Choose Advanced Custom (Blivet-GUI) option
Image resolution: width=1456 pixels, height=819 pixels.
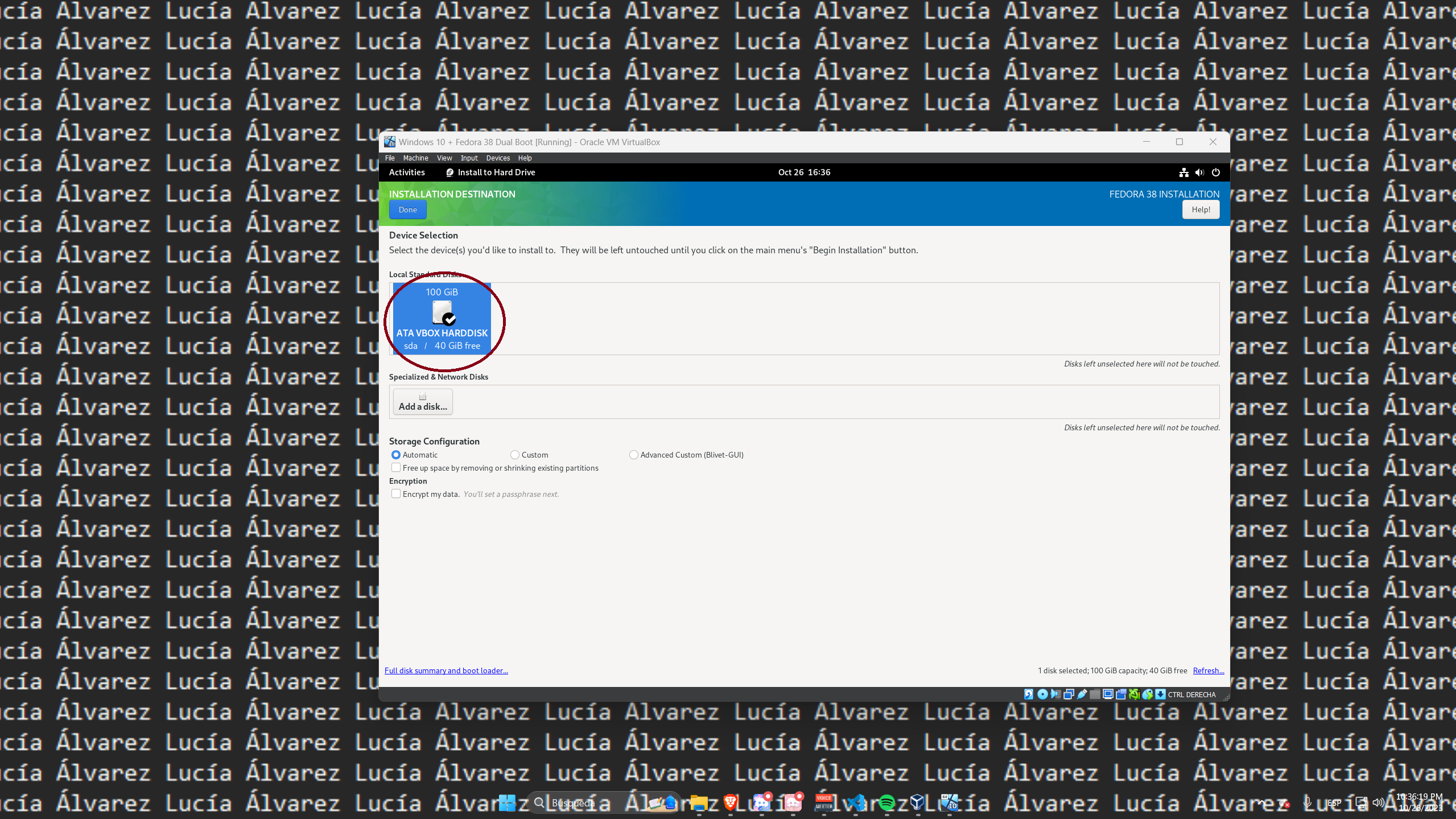pyautogui.click(x=634, y=455)
